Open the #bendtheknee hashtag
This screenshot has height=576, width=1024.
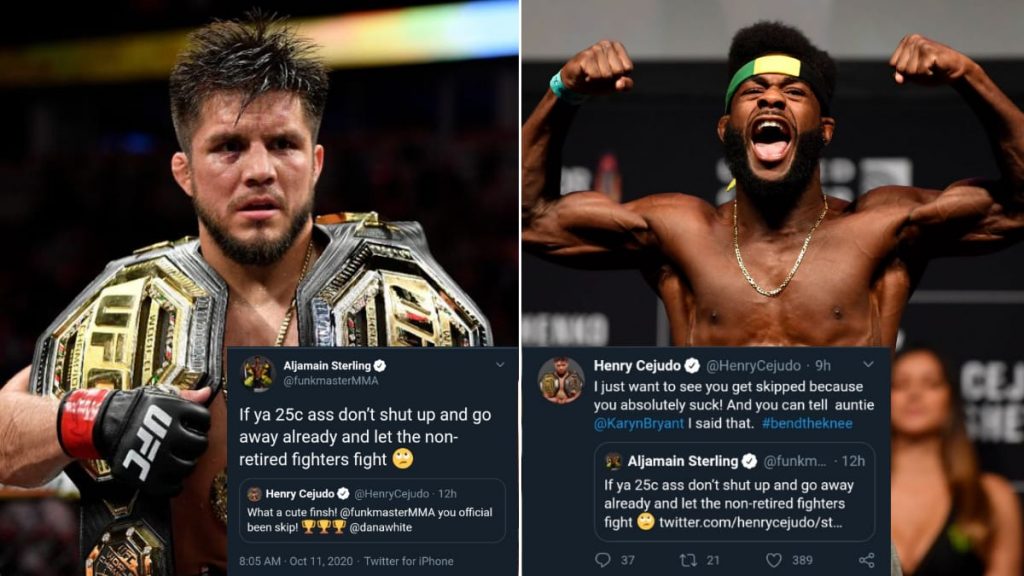807,423
